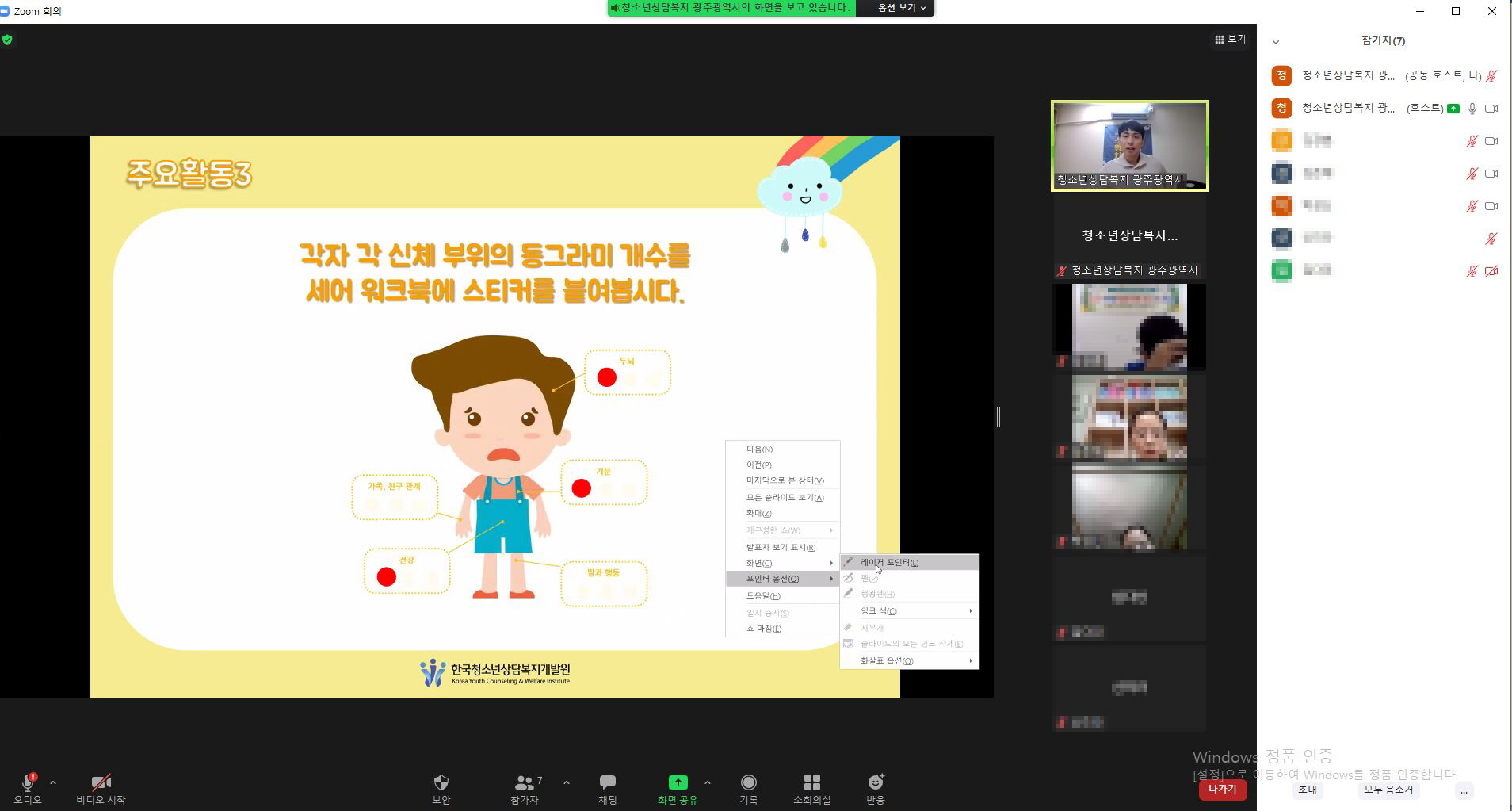Click the green encryption shield icon
Image resolution: width=1512 pixels, height=811 pixels.
(7, 40)
